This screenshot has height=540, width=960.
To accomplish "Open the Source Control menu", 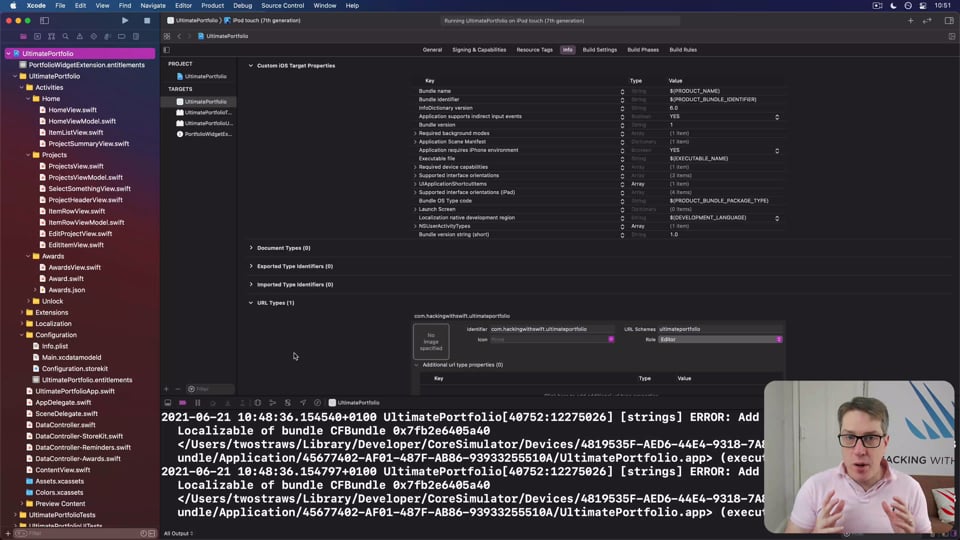I will point(282,6).
